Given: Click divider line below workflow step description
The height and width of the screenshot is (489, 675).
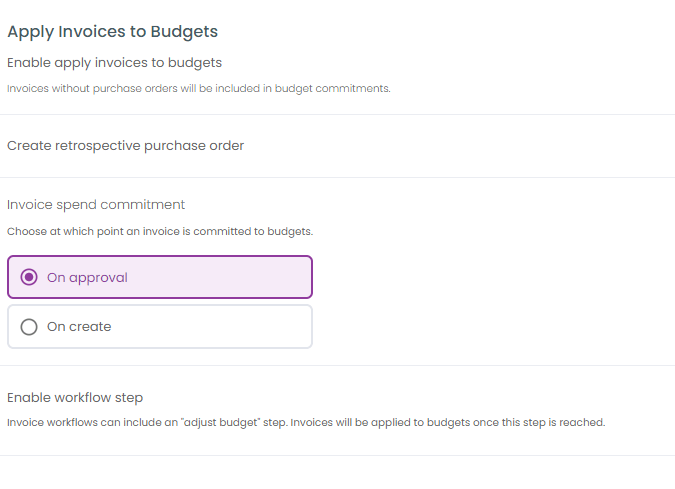Looking at the screenshot, I should click(x=338, y=455).
